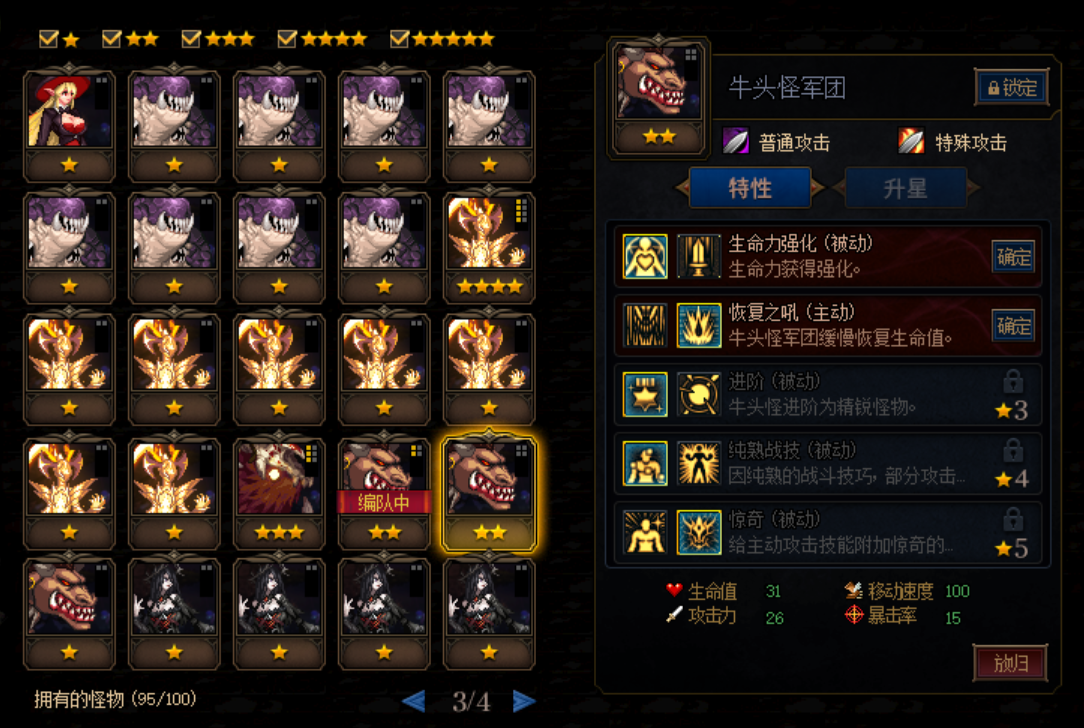
Task: Click the 惊奇 passive skill icon
Action: pos(698,532)
